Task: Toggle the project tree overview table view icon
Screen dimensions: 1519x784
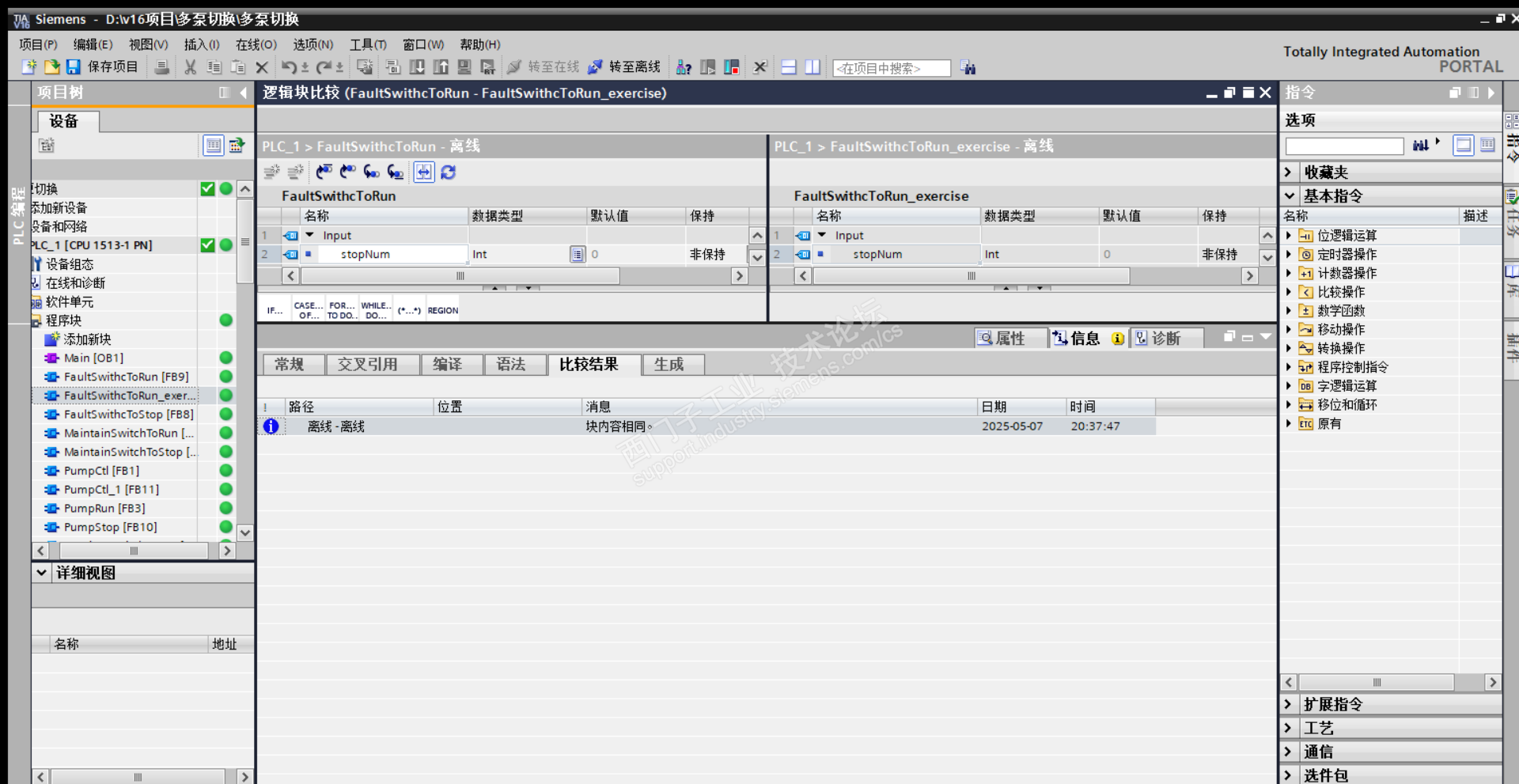Action: click(214, 145)
